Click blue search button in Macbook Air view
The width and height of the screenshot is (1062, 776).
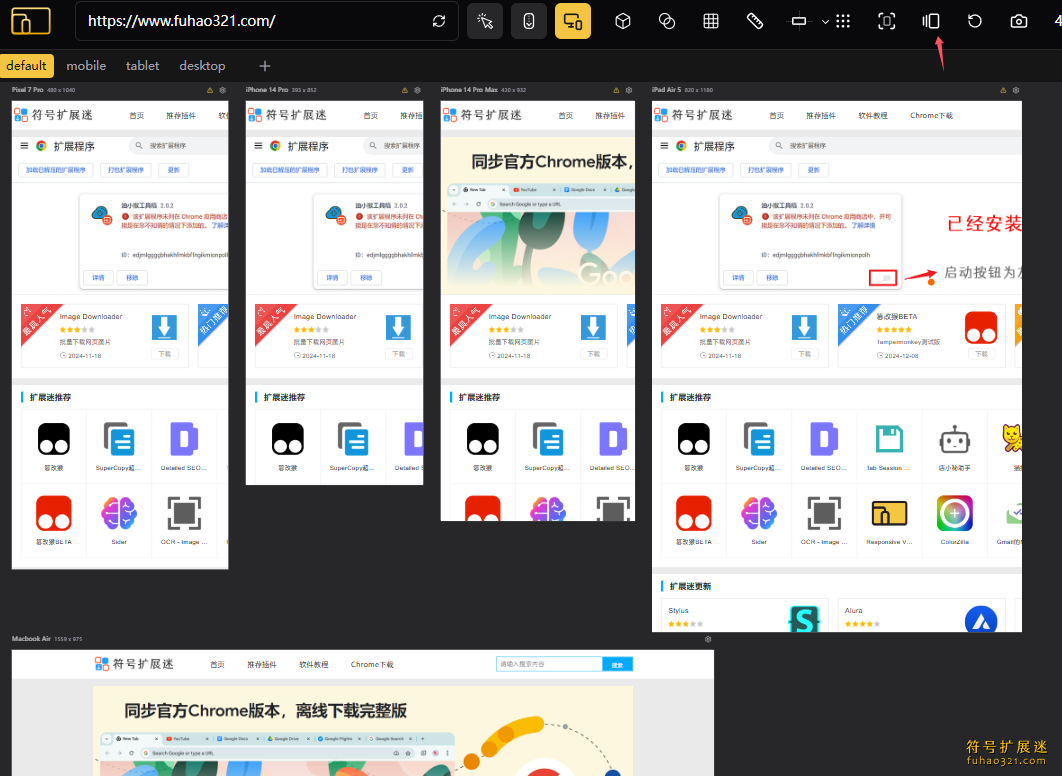(x=617, y=665)
